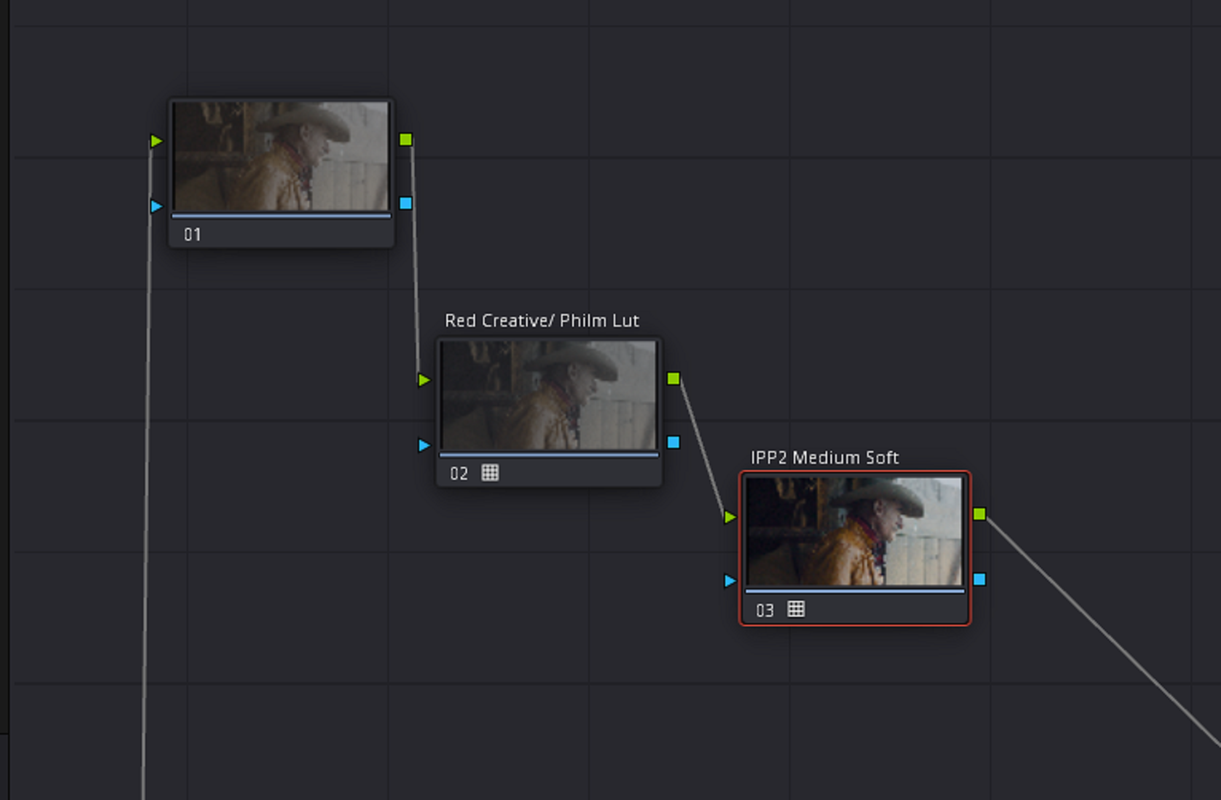Image resolution: width=1221 pixels, height=800 pixels.
Task: Click the node number 03 label
Action: [x=765, y=610]
